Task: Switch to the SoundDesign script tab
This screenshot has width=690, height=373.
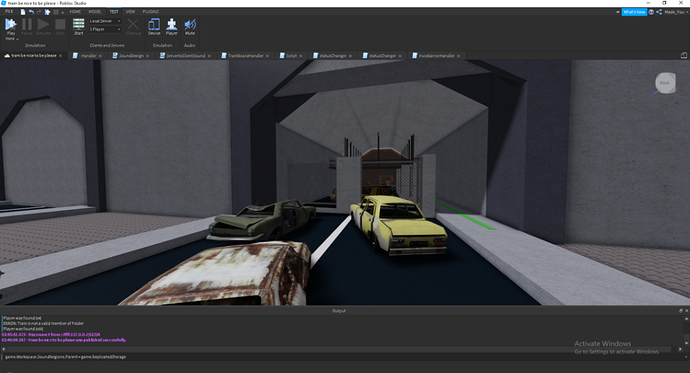Action: 131,56
